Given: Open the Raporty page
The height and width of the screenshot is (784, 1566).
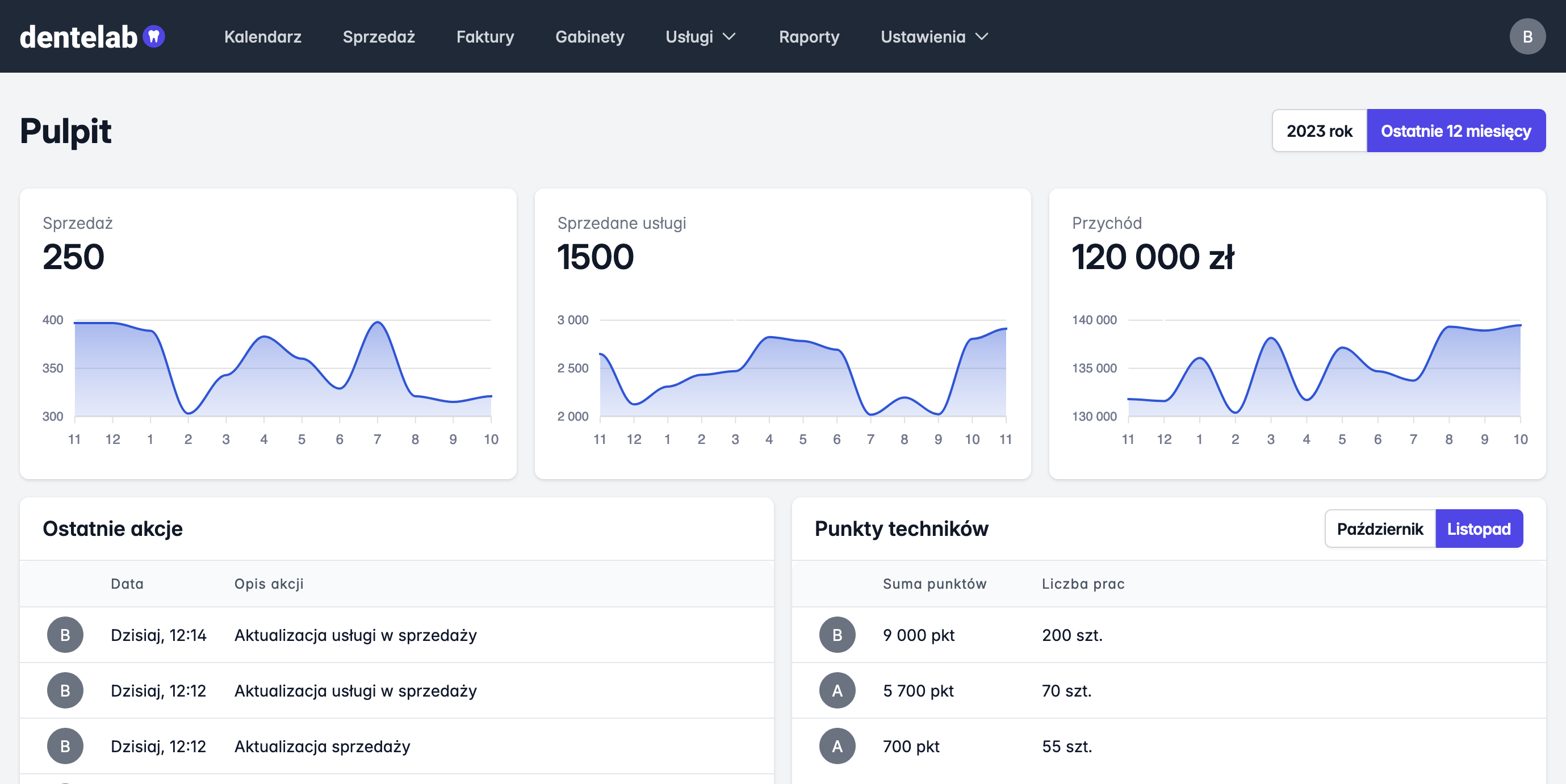Looking at the screenshot, I should point(809,36).
